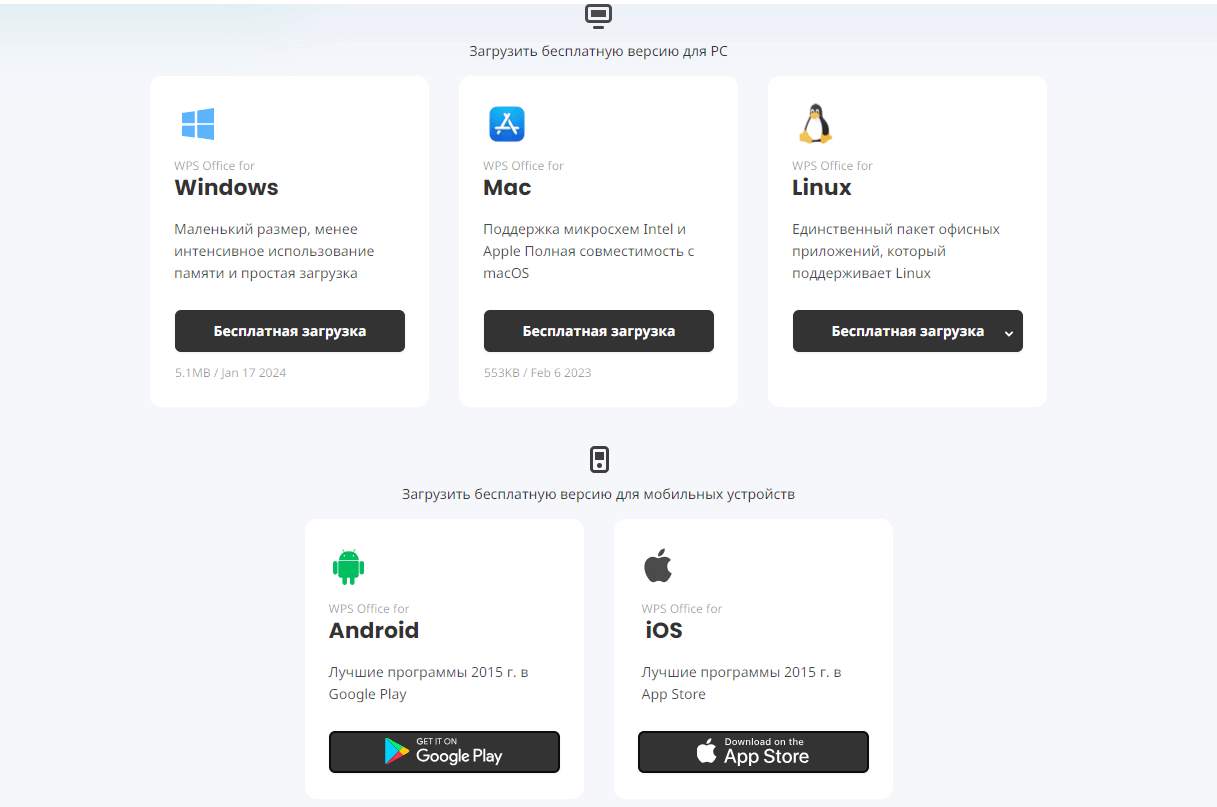
Task: Click the 5.1MB / Jan 17 2024 text
Action: point(231,373)
